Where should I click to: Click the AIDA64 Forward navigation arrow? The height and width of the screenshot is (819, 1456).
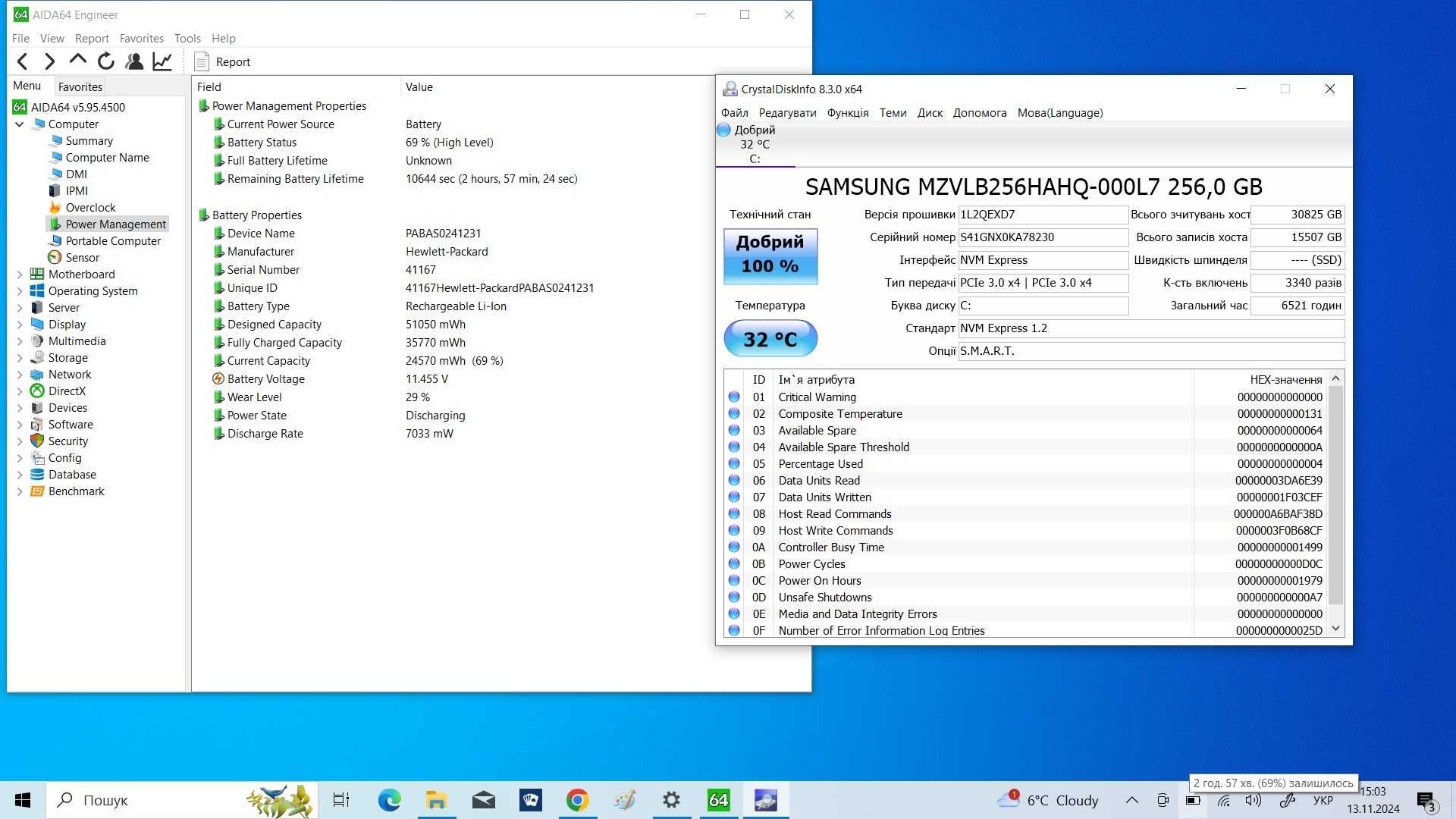(x=50, y=61)
